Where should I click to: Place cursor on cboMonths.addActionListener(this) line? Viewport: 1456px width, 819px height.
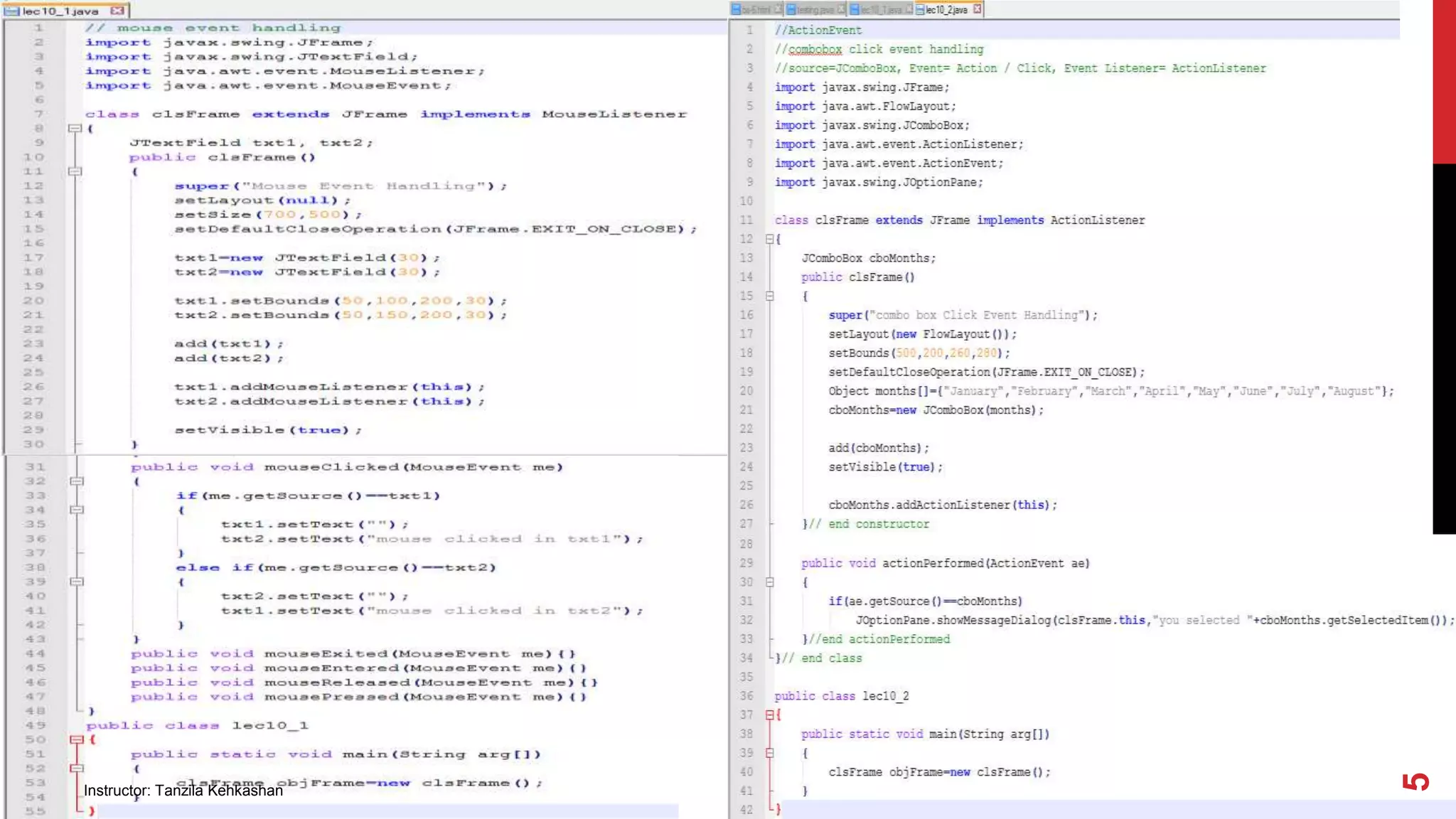coord(942,505)
